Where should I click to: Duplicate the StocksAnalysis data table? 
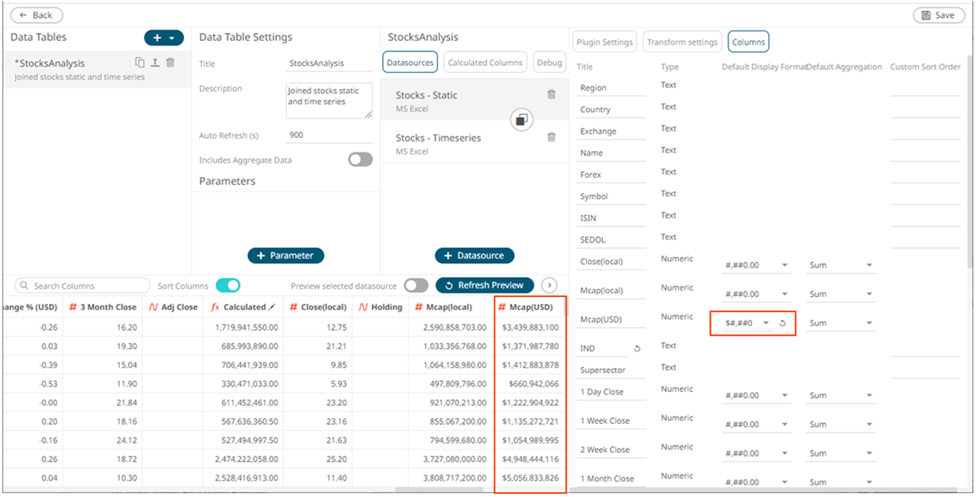(140, 62)
